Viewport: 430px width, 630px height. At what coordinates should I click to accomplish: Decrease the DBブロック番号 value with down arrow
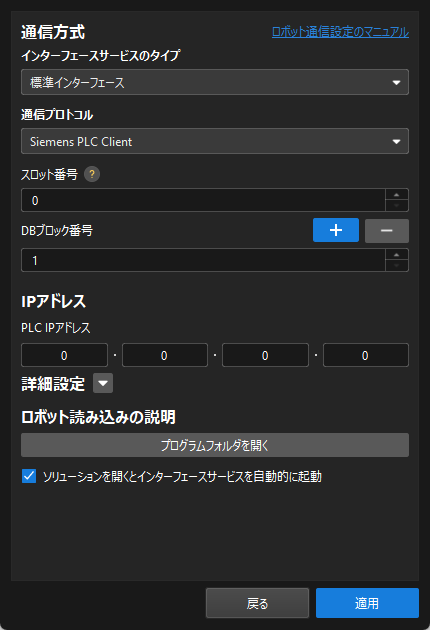(397, 266)
